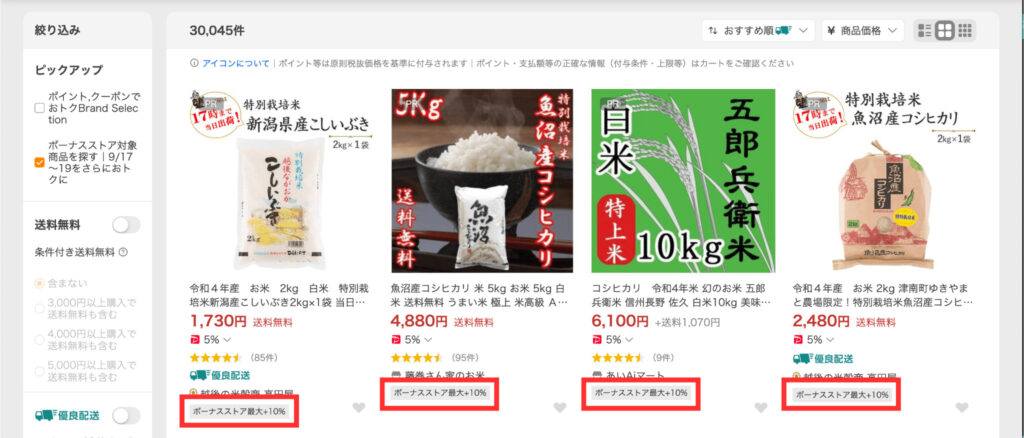Check ポイント,クーポンでおトクBrand Selection box

click(x=40, y=108)
